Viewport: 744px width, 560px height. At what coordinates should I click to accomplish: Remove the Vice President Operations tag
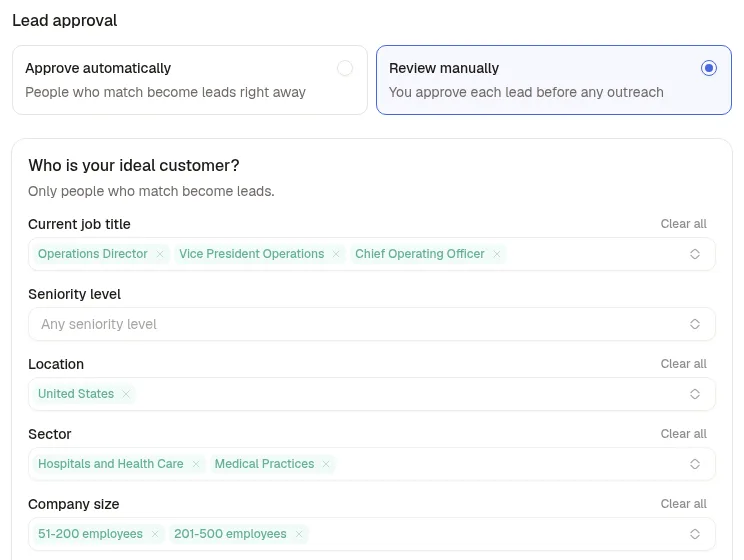[336, 254]
